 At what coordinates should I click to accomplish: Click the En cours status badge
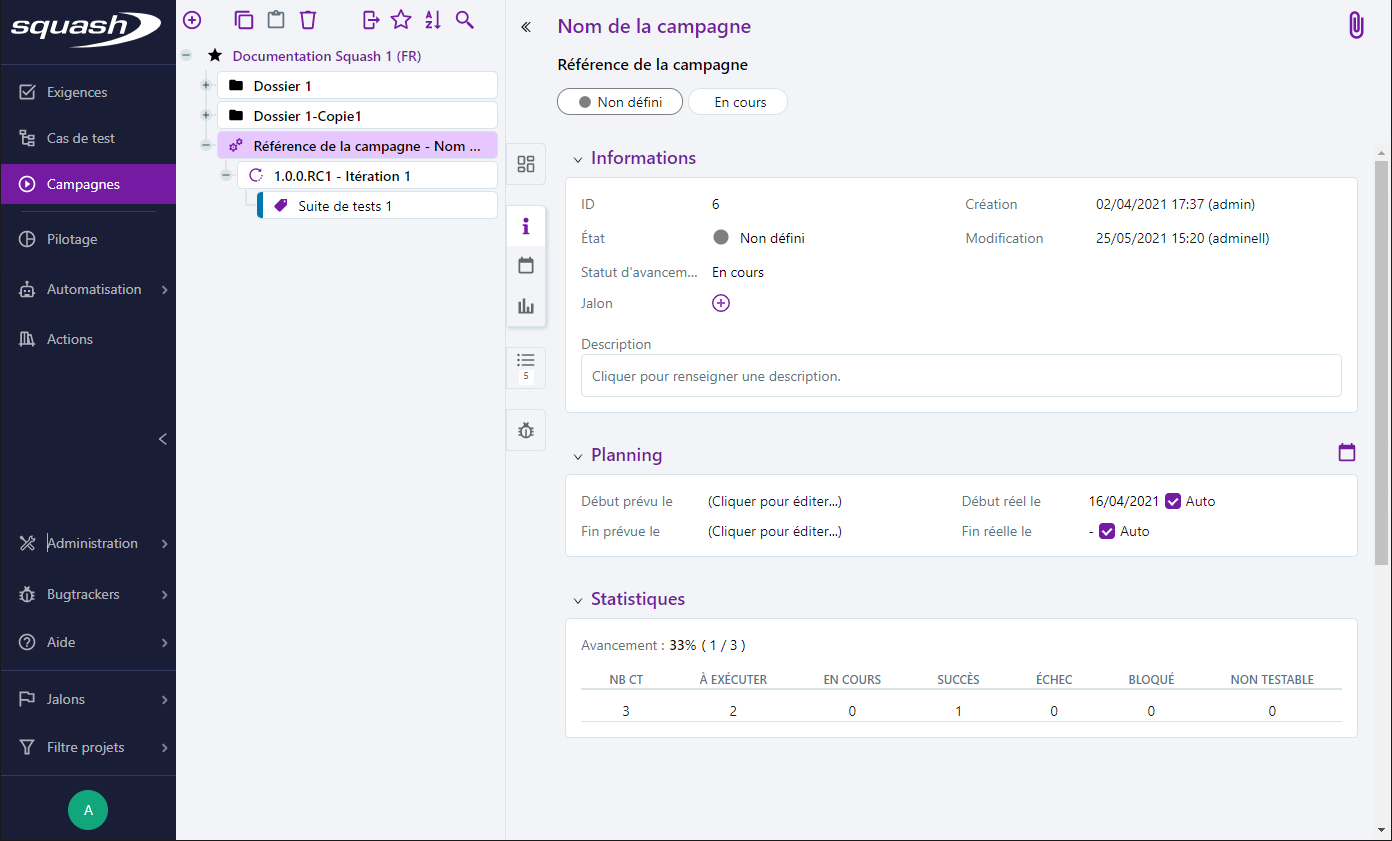point(739,102)
